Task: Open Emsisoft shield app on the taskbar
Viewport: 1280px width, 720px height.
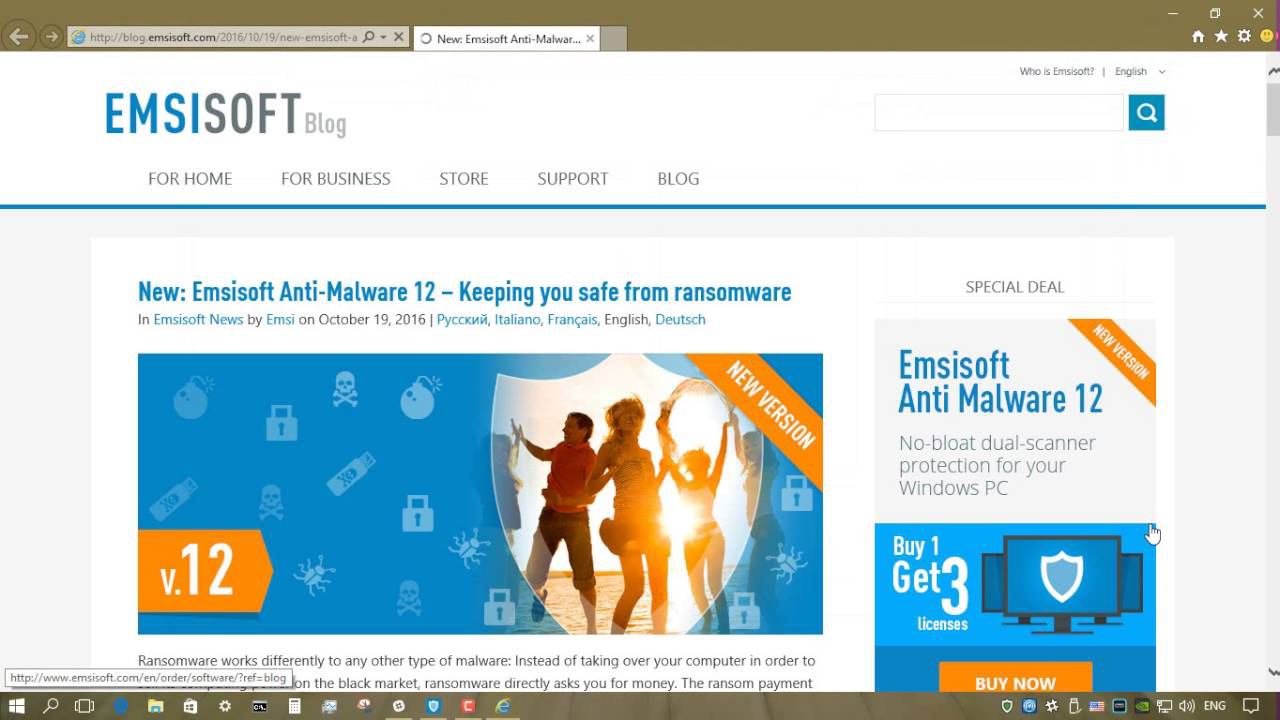Action: pos(433,706)
